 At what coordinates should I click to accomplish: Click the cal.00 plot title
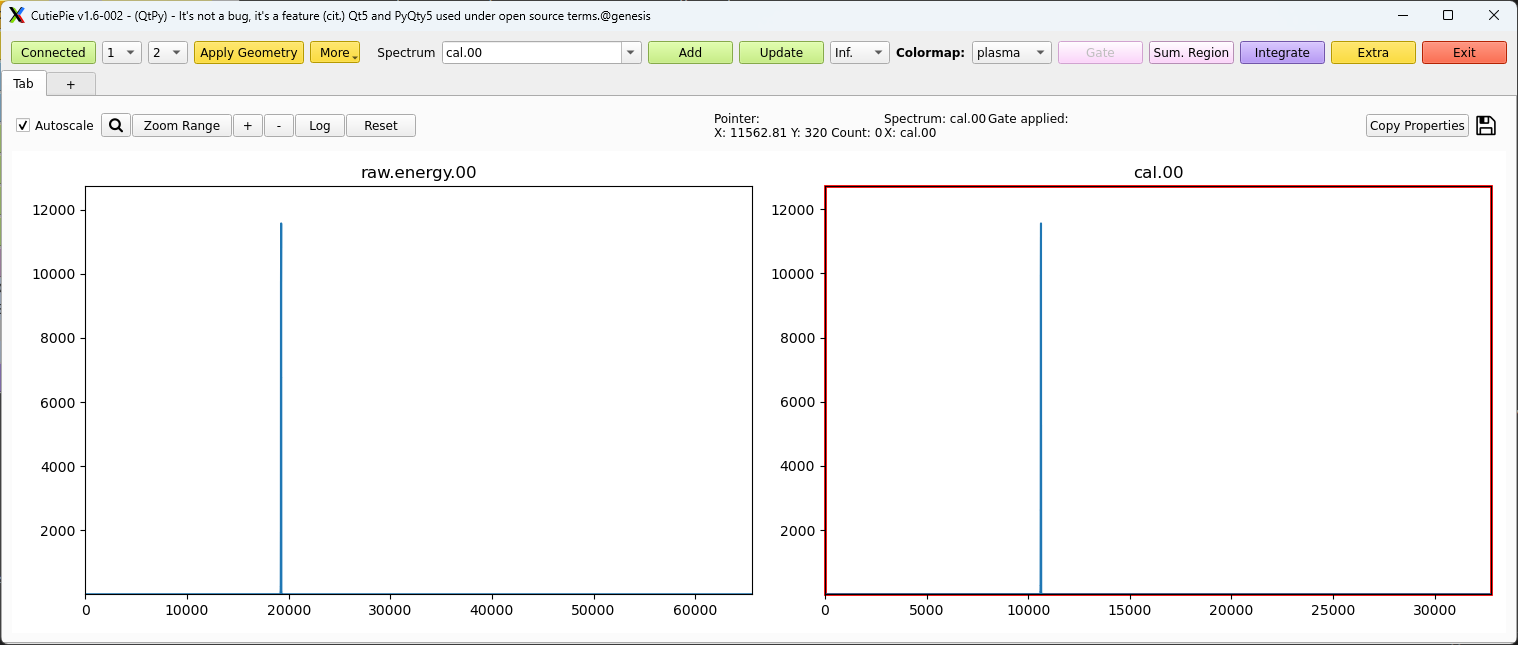tap(1158, 172)
